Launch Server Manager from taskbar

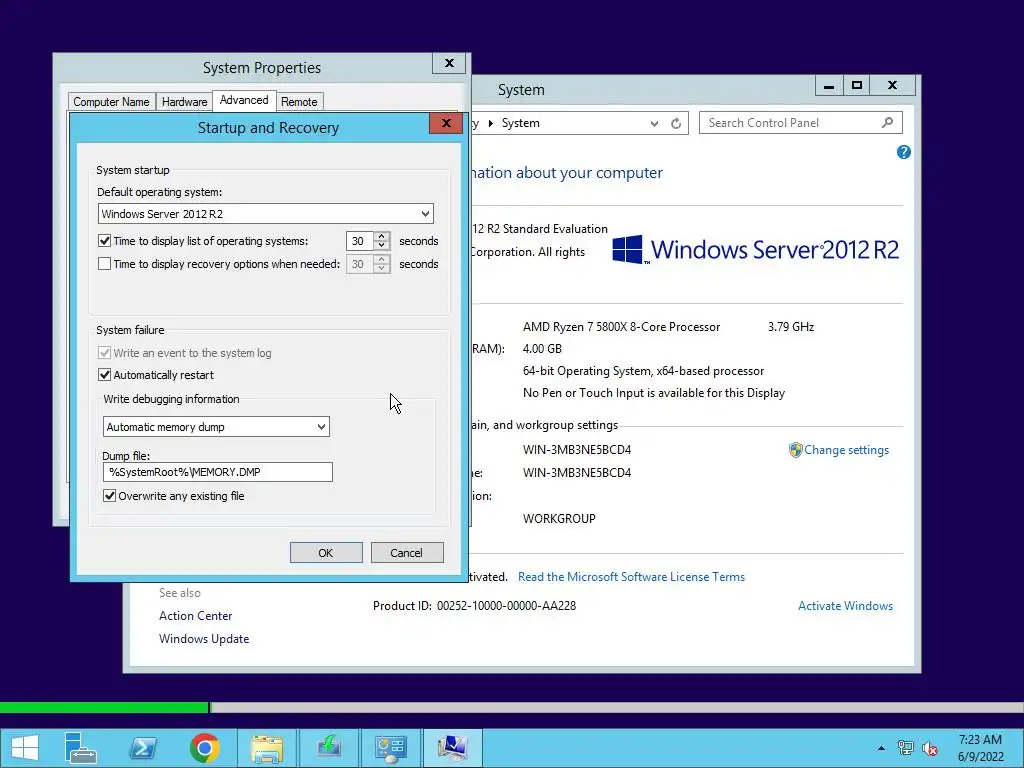[x=81, y=748]
